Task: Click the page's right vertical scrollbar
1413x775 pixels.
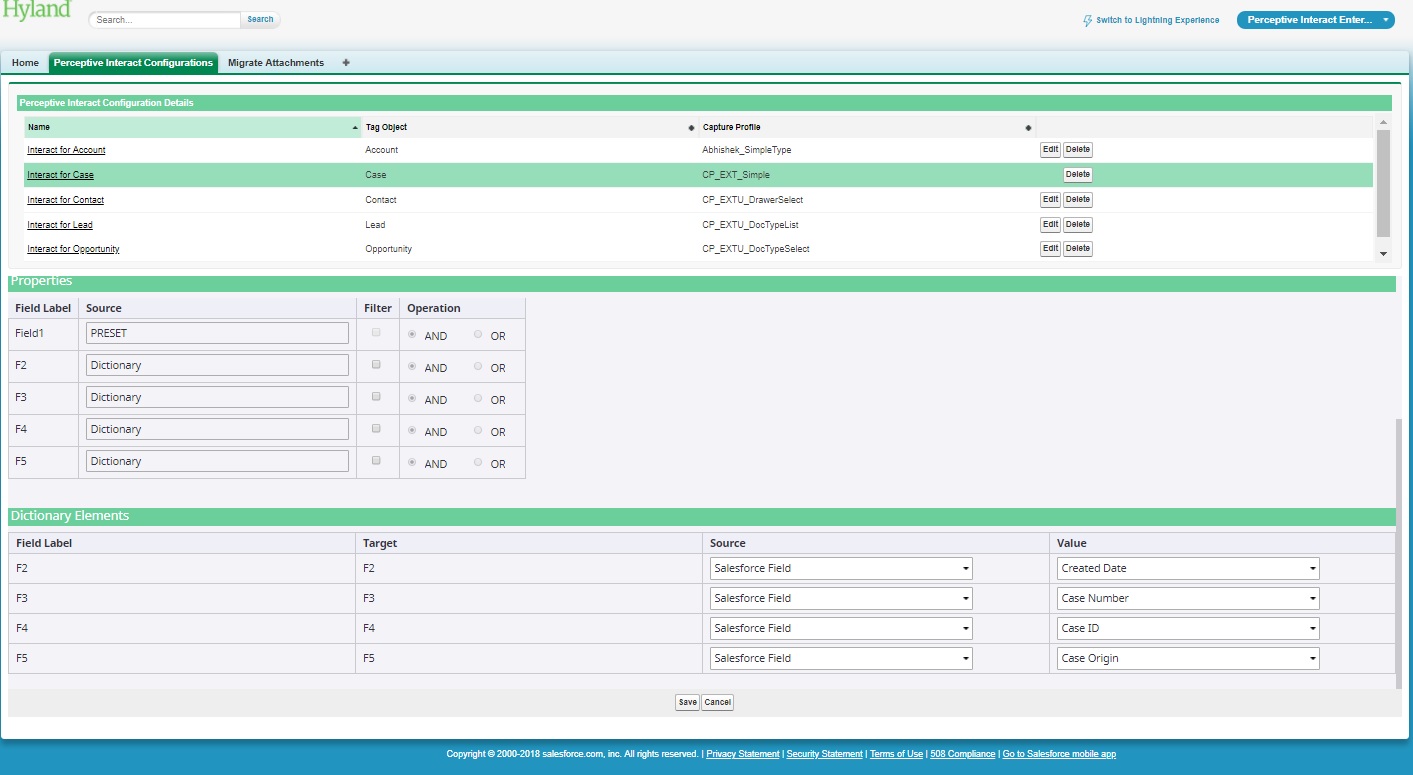Action: tap(1399, 553)
